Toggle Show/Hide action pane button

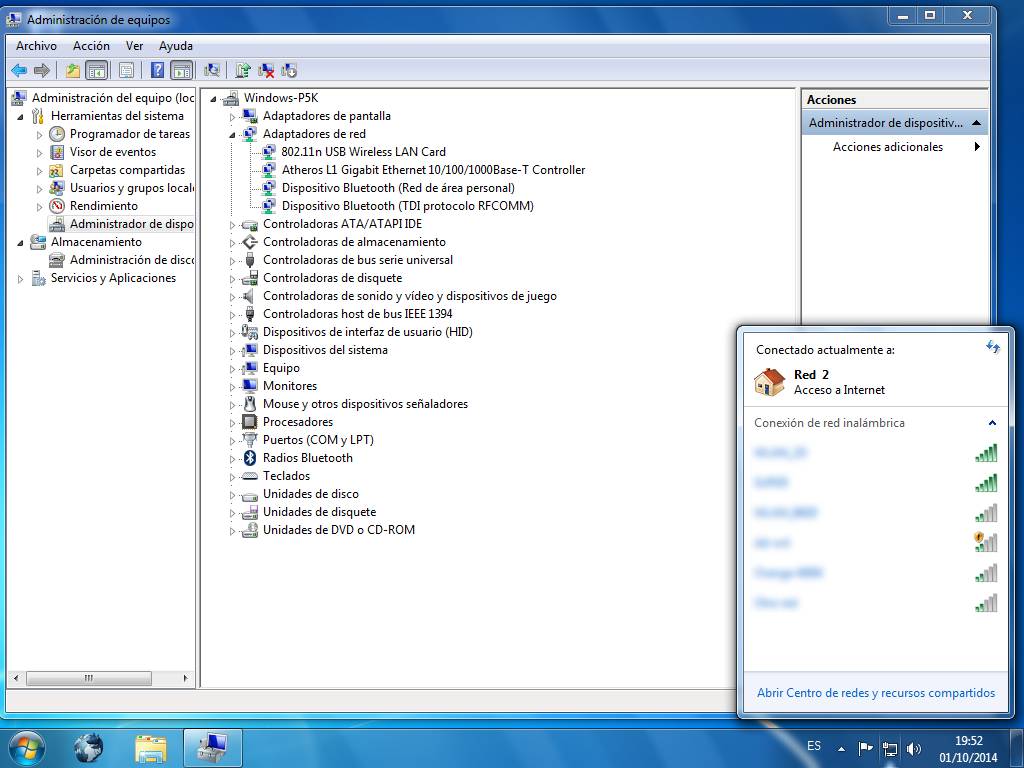tap(181, 70)
